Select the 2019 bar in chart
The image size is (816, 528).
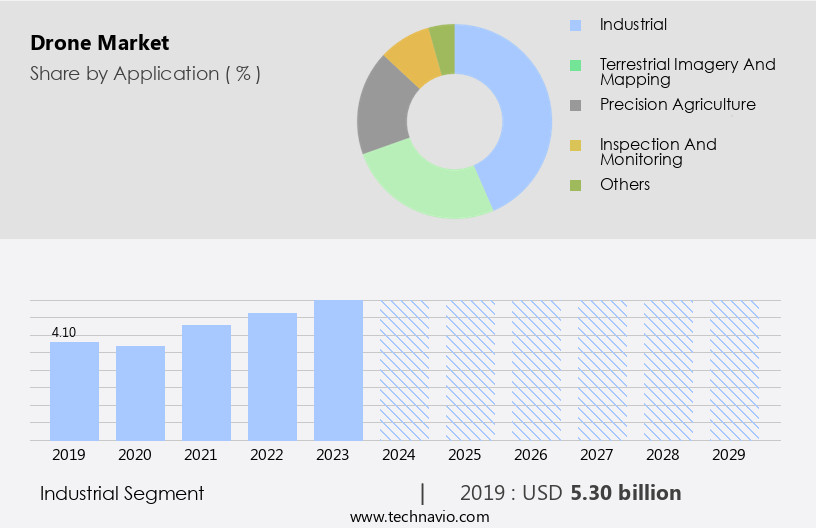click(x=74, y=391)
